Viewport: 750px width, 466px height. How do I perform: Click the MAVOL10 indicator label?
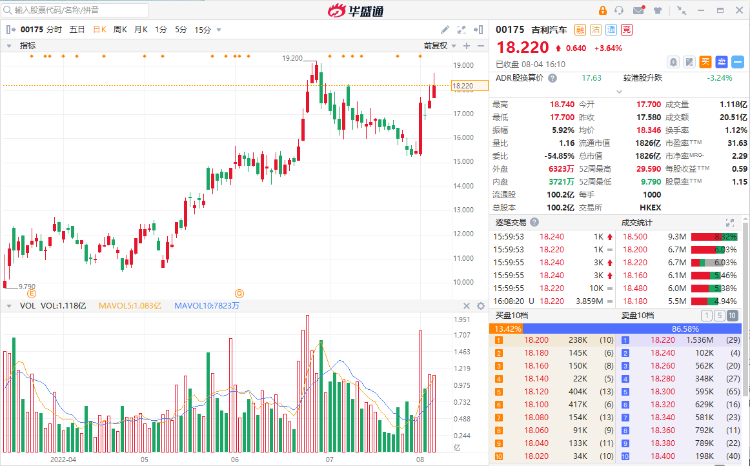point(207,306)
